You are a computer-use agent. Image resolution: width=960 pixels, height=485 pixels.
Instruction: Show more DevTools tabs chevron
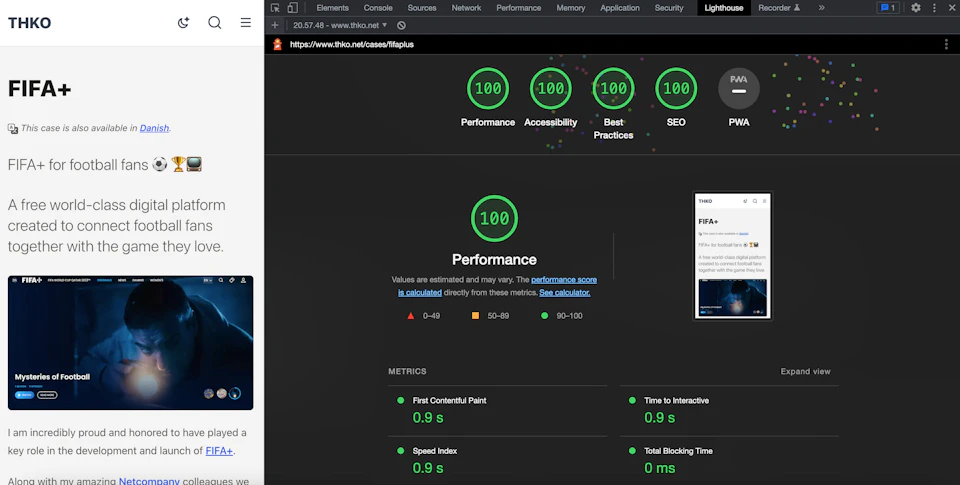(822, 8)
